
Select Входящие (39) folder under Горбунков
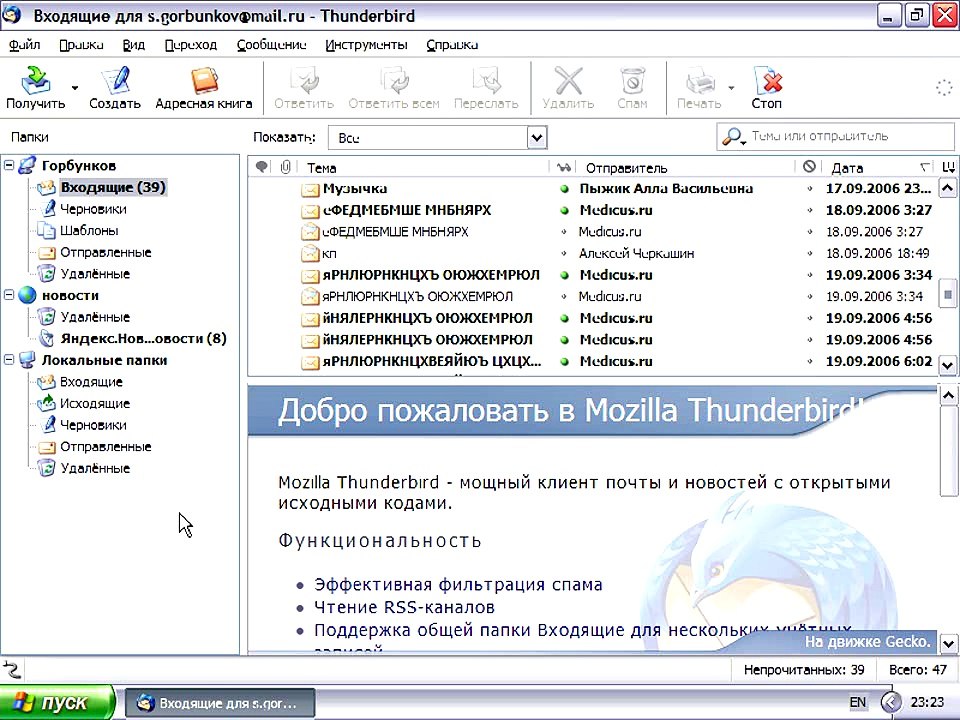coord(113,187)
